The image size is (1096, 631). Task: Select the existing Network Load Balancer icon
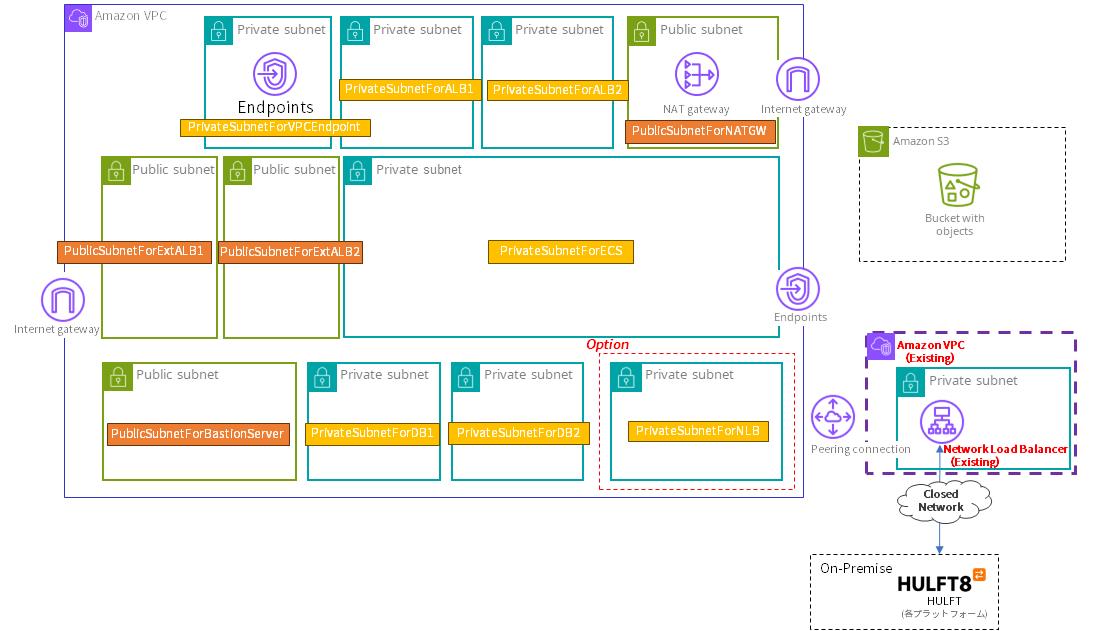(x=942, y=421)
